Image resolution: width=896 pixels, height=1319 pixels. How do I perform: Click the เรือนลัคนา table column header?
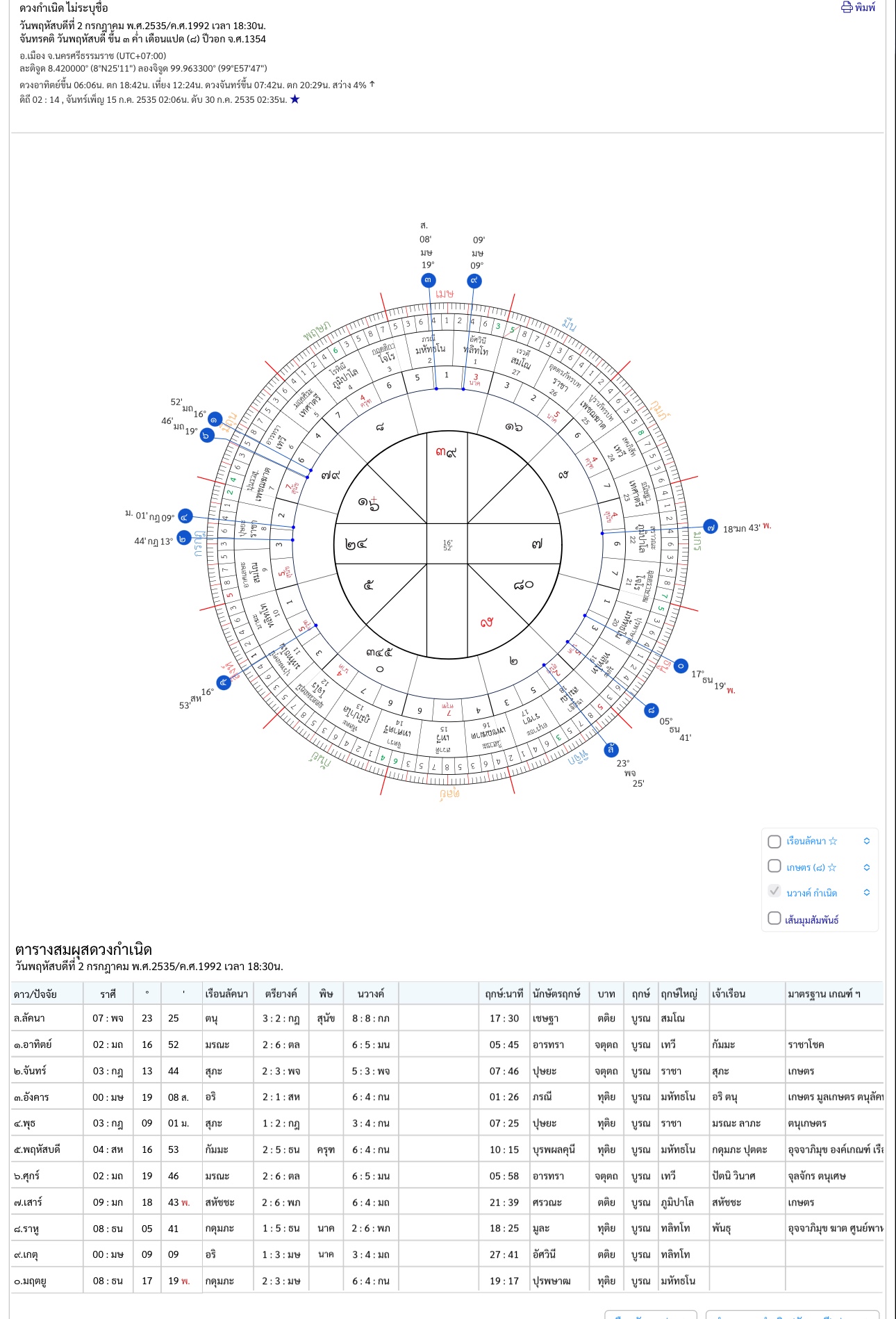click(226, 994)
